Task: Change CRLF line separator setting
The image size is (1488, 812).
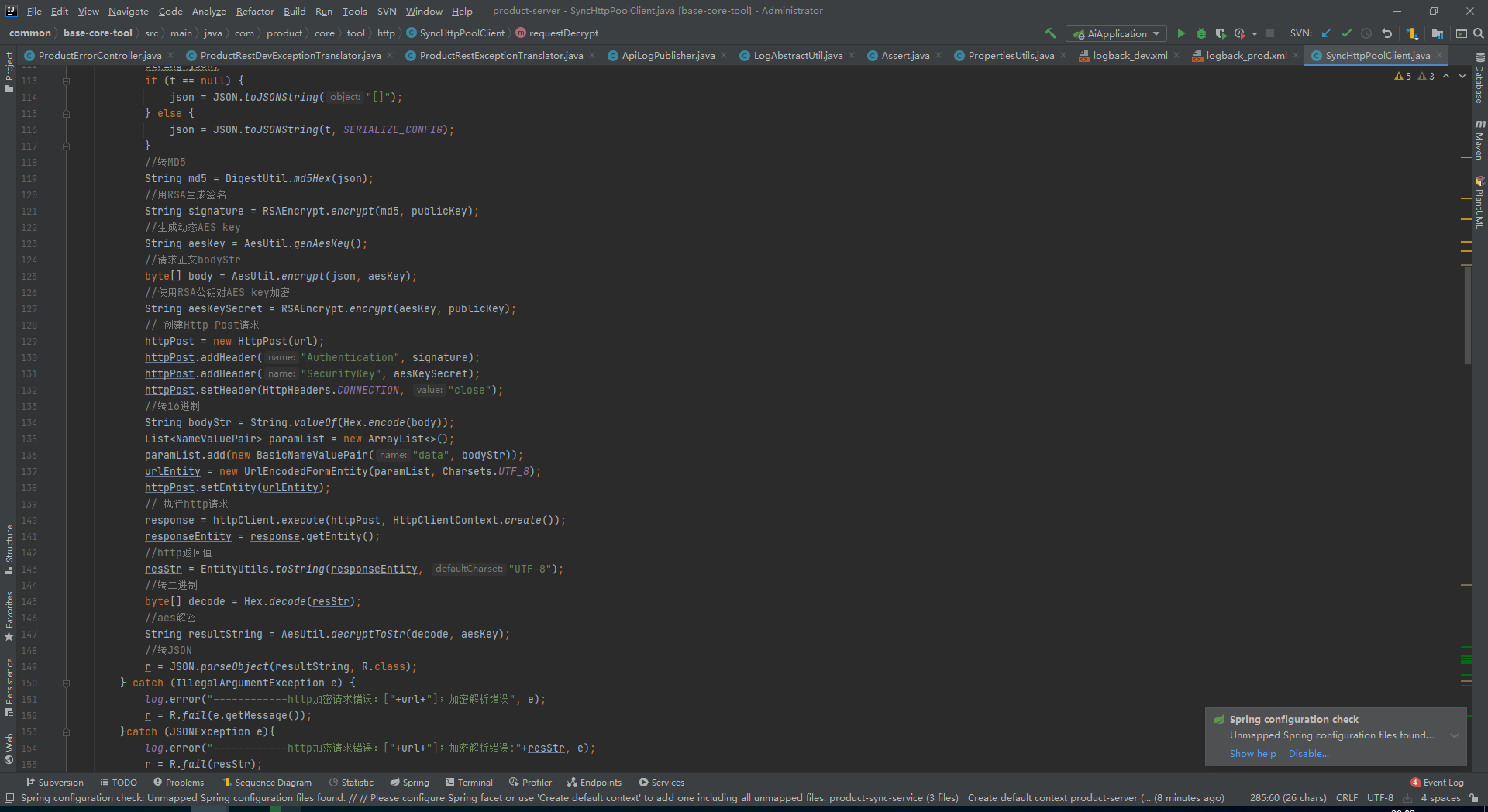Action: pos(1347,798)
